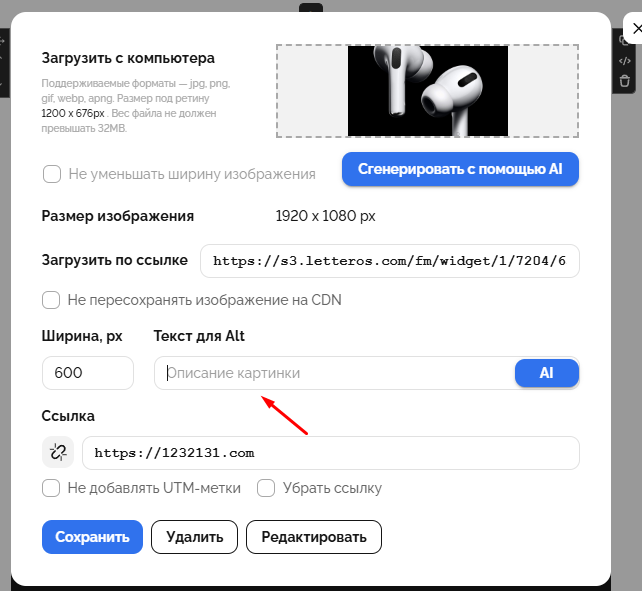642x591 pixels.
Task: Click the AirPods image upload area
Action: (x=427, y=91)
